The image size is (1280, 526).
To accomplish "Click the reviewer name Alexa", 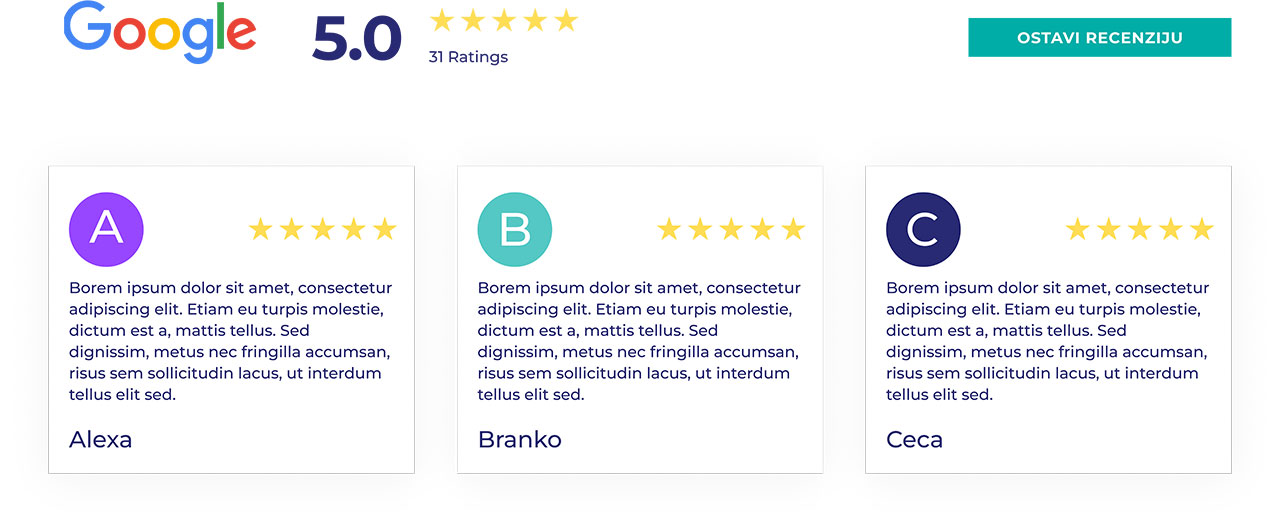I will [x=101, y=439].
